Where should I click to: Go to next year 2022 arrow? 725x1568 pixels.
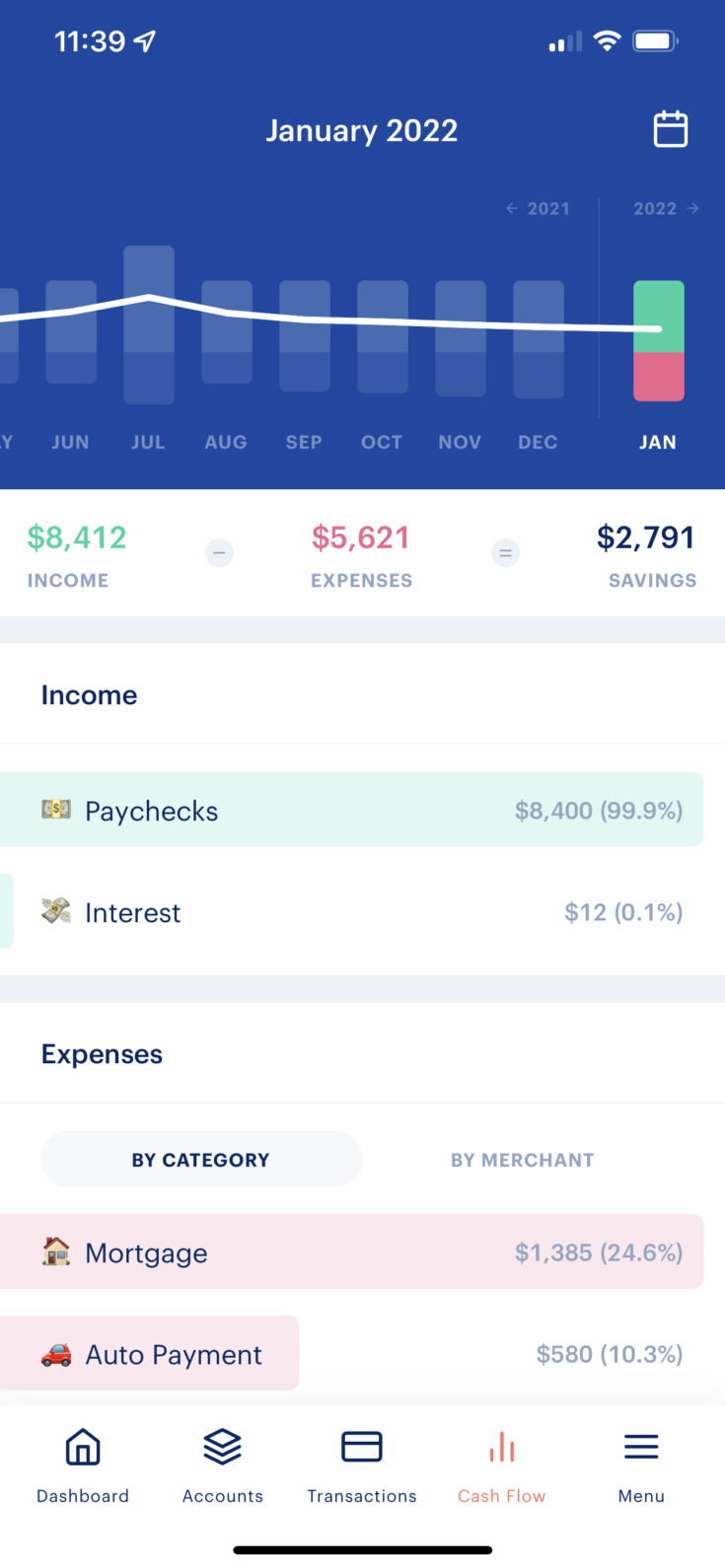(x=667, y=208)
